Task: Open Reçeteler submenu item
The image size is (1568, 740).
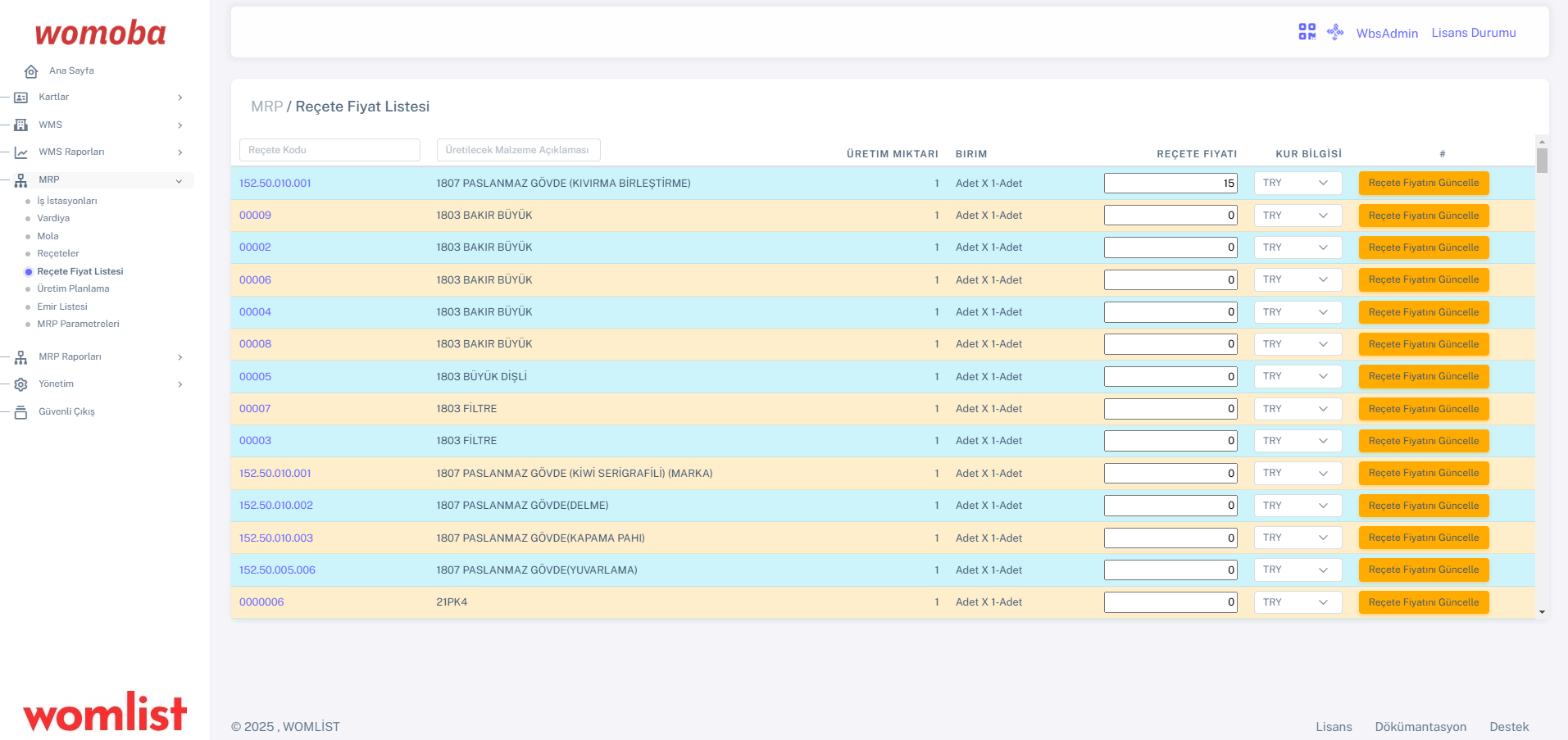Action: pos(58,253)
